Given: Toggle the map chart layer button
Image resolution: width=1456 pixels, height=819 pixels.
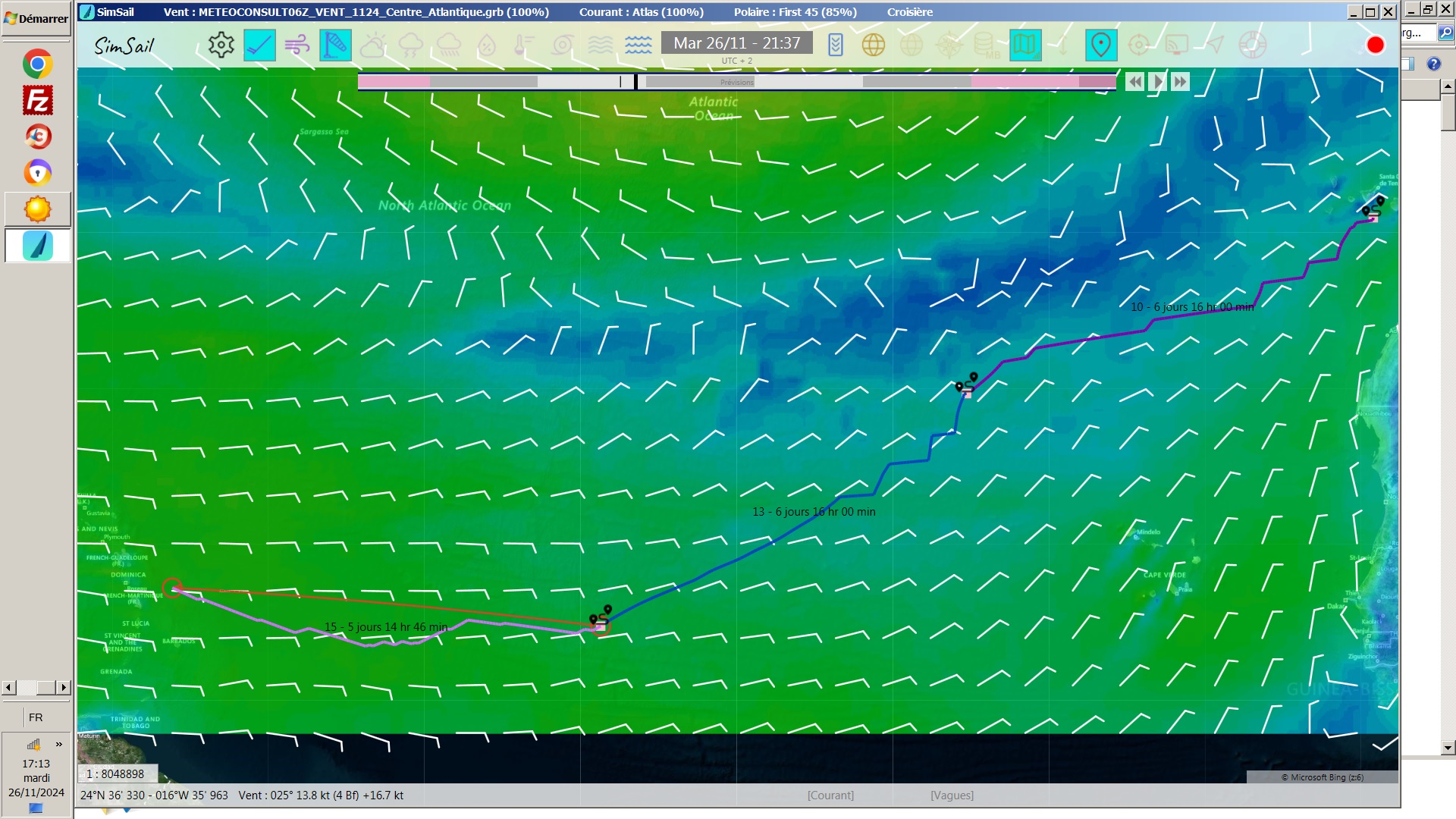Looking at the screenshot, I should click(1025, 45).
